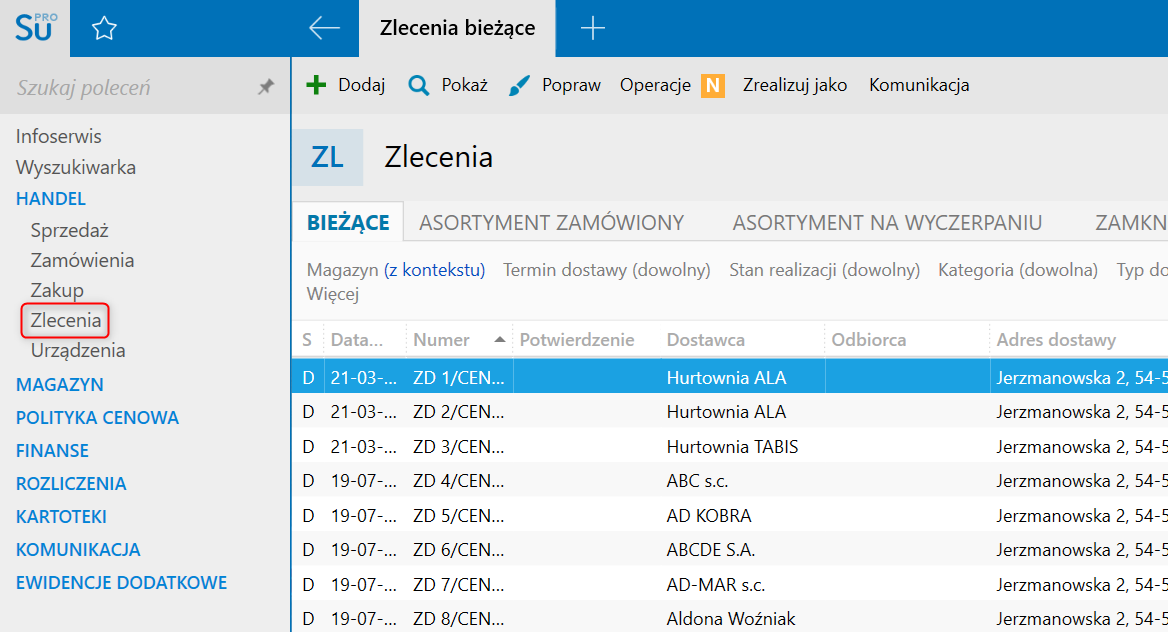Open the Operacje menu
The width and height of the screenshot is (1168, 632).
point(656,85)
